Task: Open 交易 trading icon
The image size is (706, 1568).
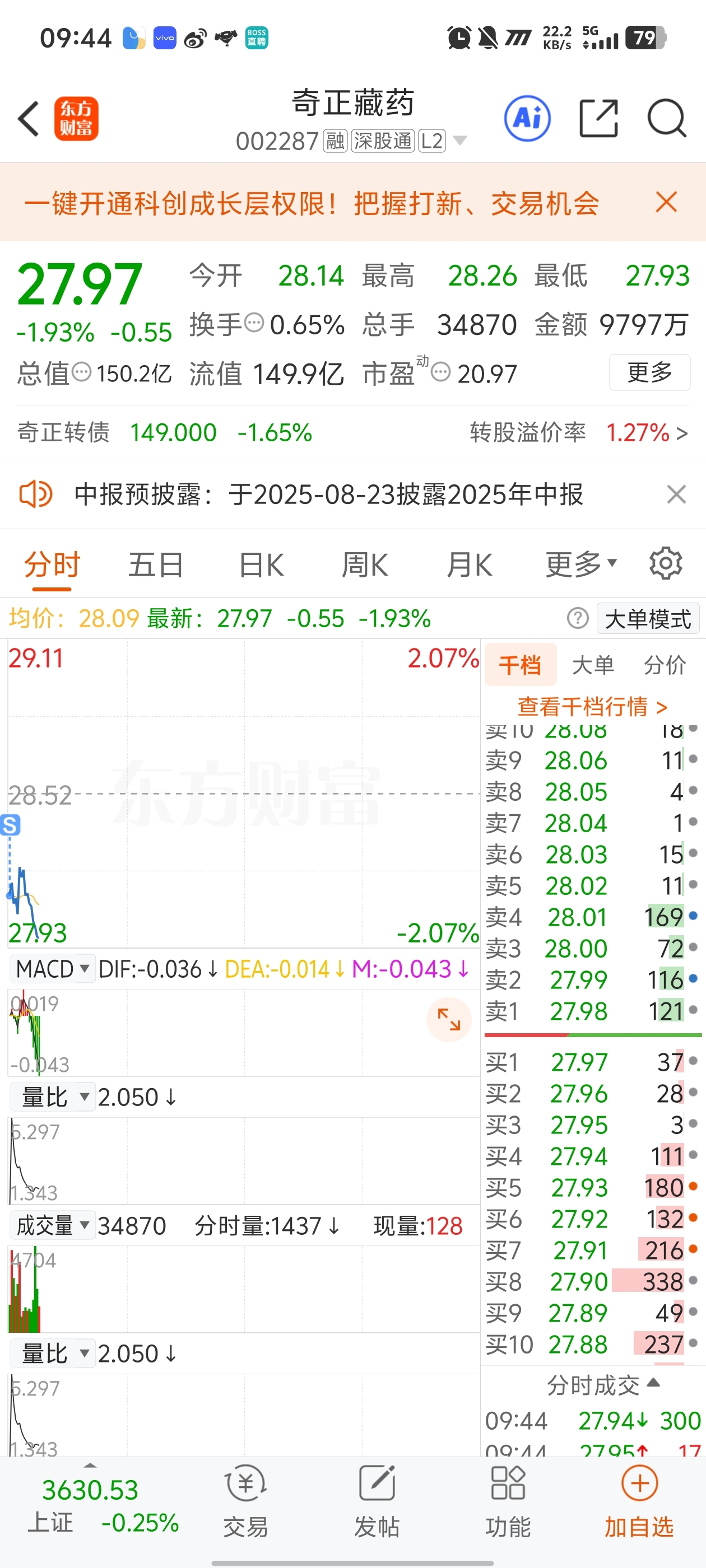Action: point(245,1501)
